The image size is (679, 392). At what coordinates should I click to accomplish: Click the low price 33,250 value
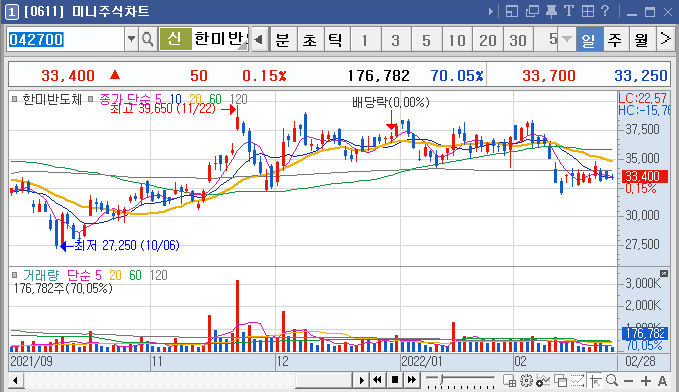pos(641,76)
